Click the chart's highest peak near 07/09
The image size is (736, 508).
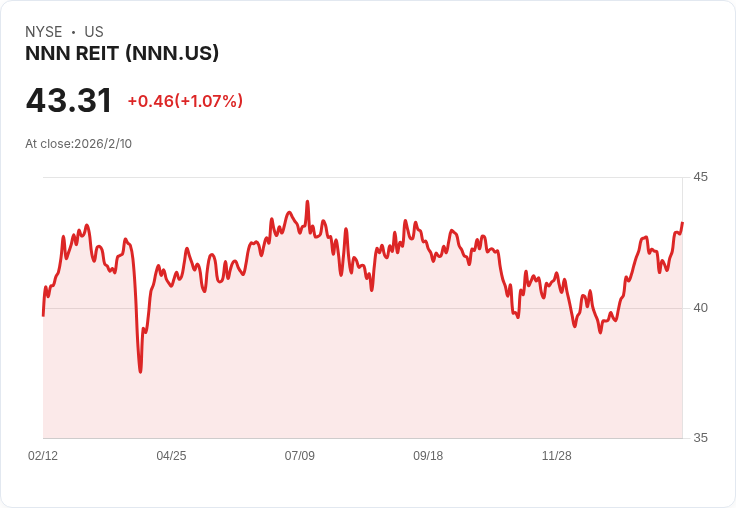[307, 201]
